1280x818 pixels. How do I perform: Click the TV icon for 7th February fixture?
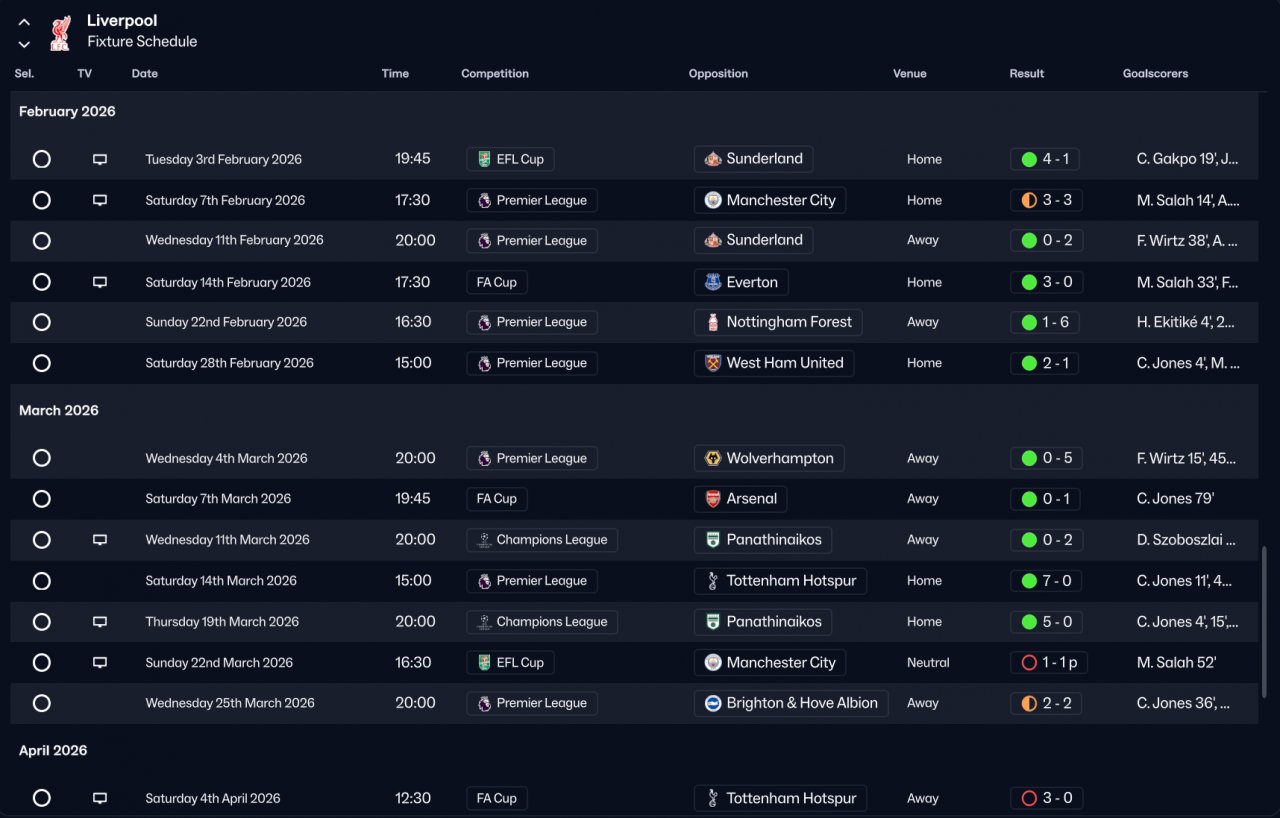(x=100, y=200)
